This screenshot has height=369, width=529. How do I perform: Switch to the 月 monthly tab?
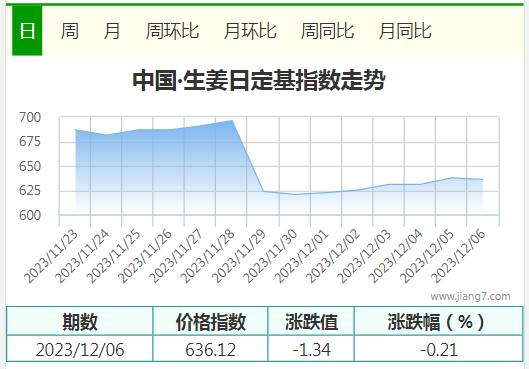(x=112, y=31)
